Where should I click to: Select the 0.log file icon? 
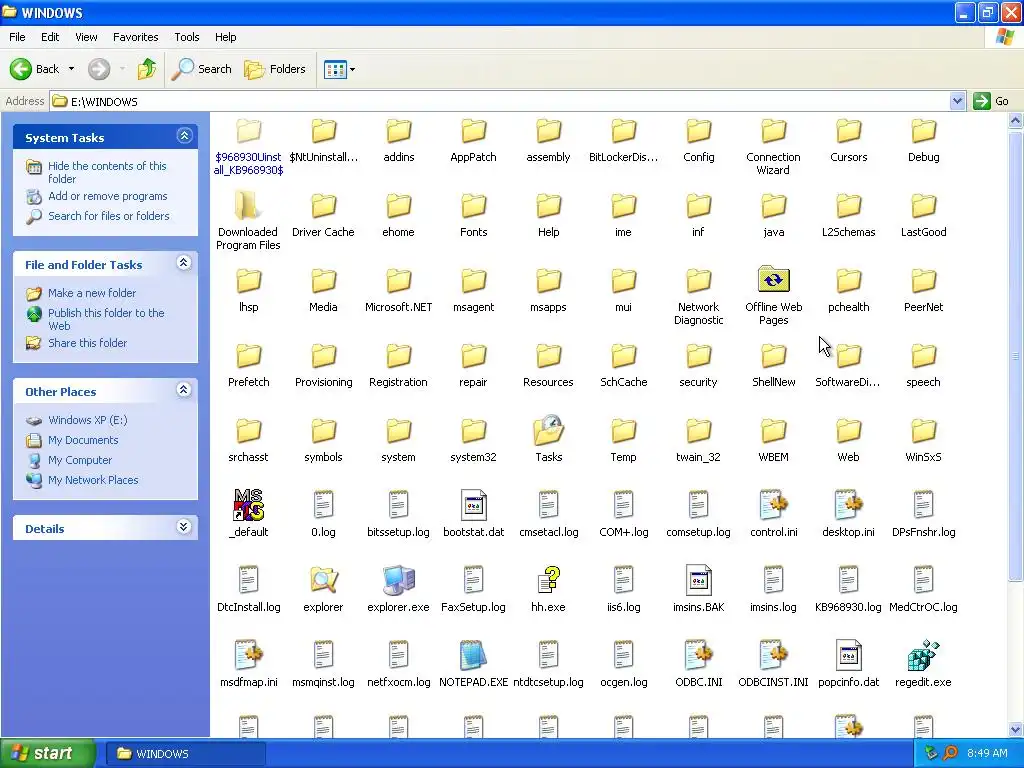pyautogui.click(x=323, y=505)
